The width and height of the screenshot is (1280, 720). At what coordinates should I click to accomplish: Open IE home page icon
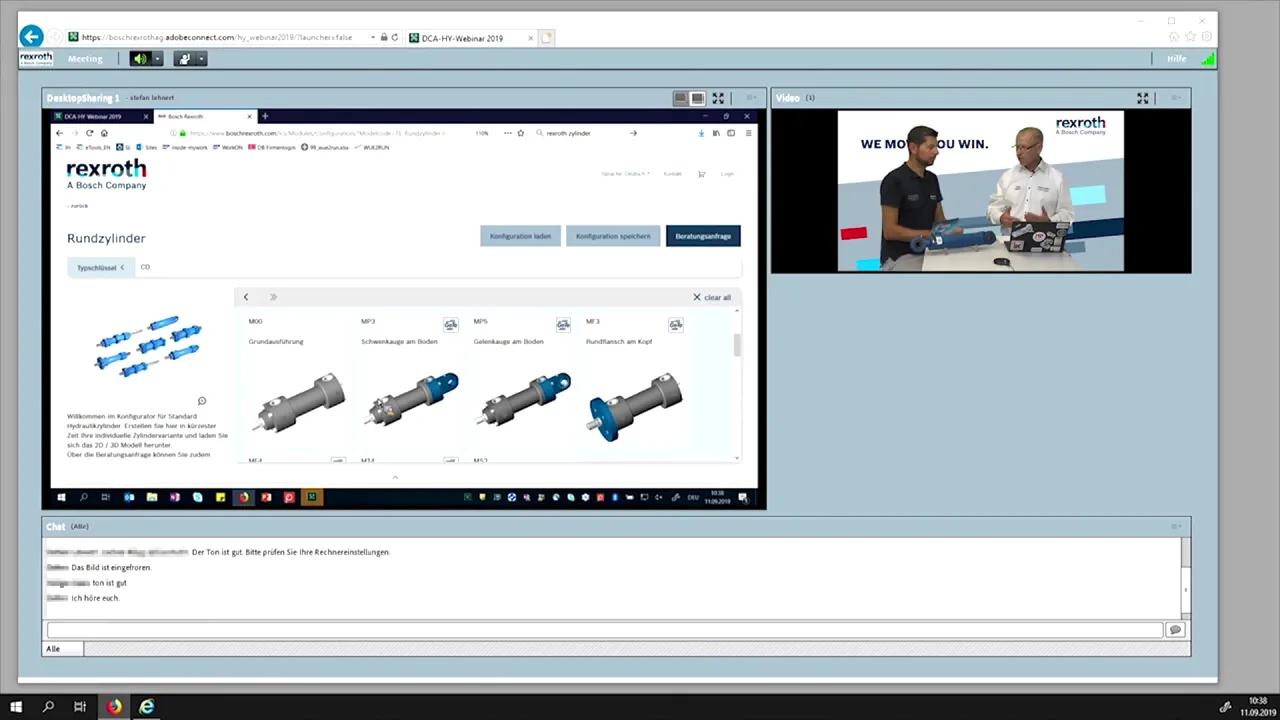[x=1174, y=37]
